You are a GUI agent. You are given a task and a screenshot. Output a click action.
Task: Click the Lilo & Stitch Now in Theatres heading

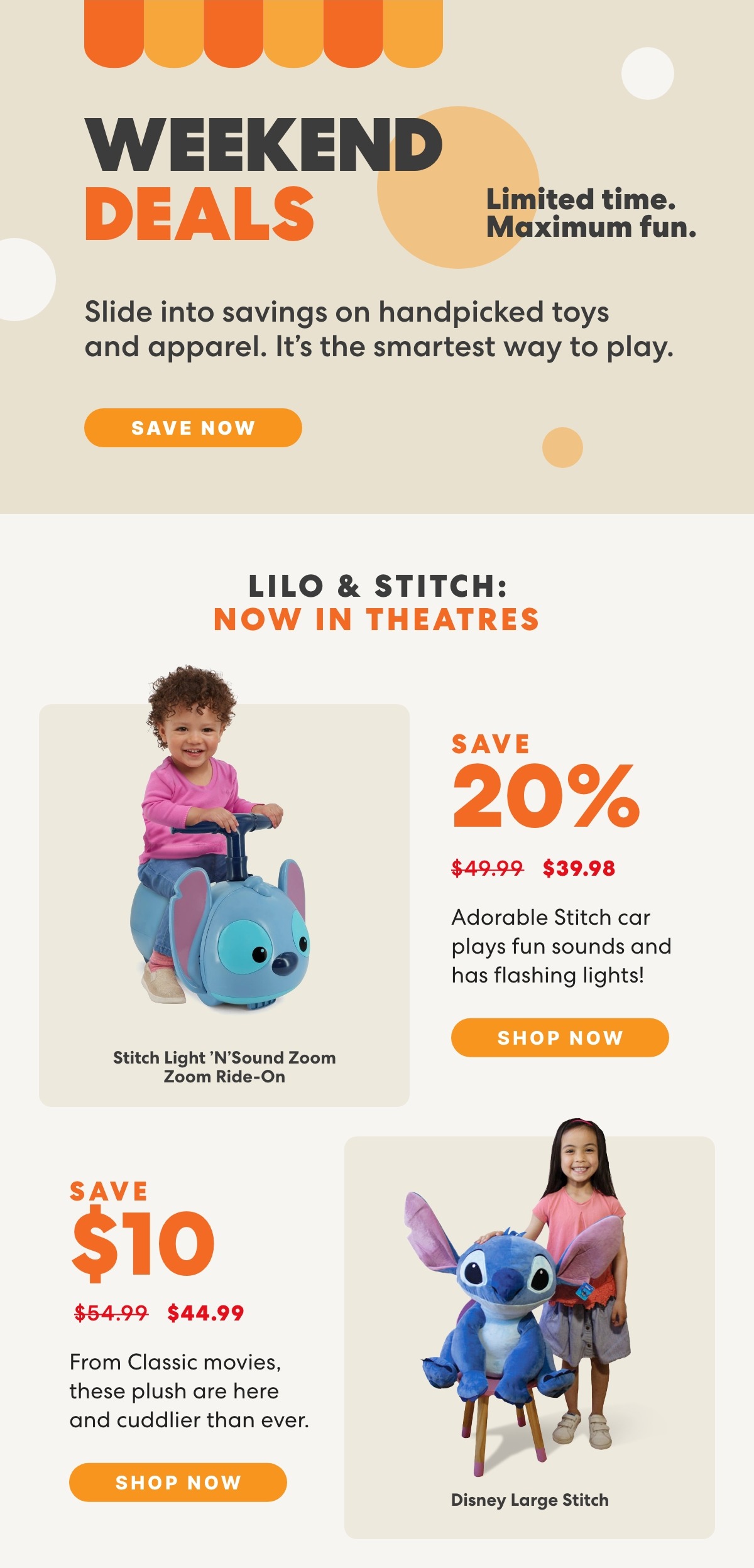pos(377,602)
